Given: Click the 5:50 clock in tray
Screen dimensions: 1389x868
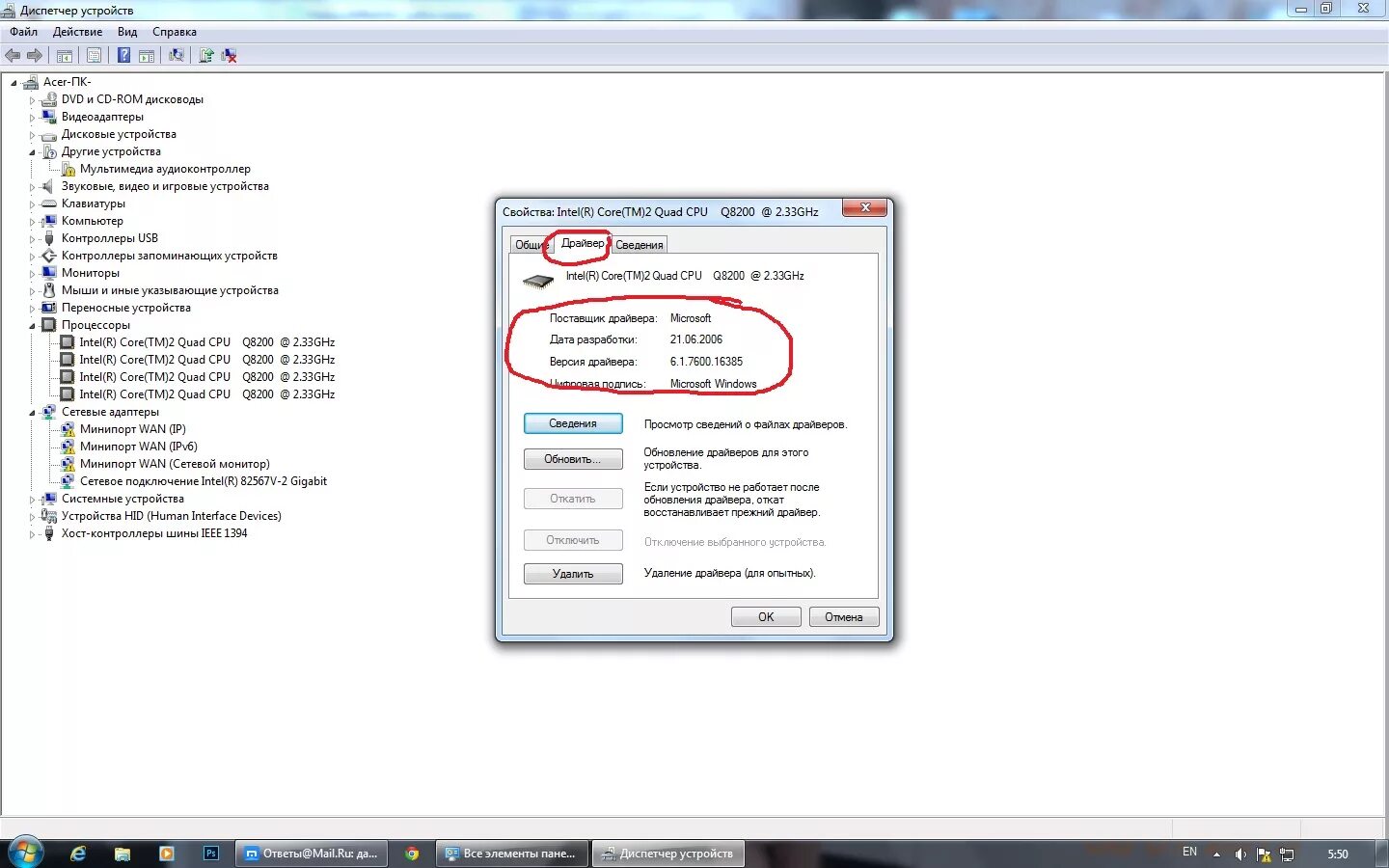Looking at the screenshot, I should pyautogui.click(x=1338, y=854).
